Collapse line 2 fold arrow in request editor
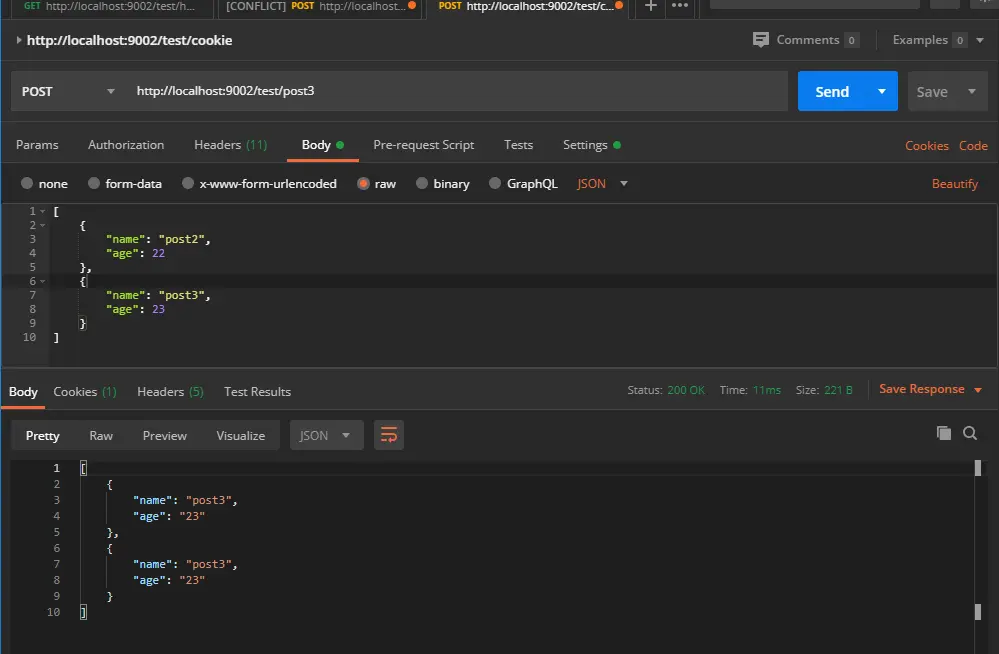 pyautogui.click(x=43, y=225)
